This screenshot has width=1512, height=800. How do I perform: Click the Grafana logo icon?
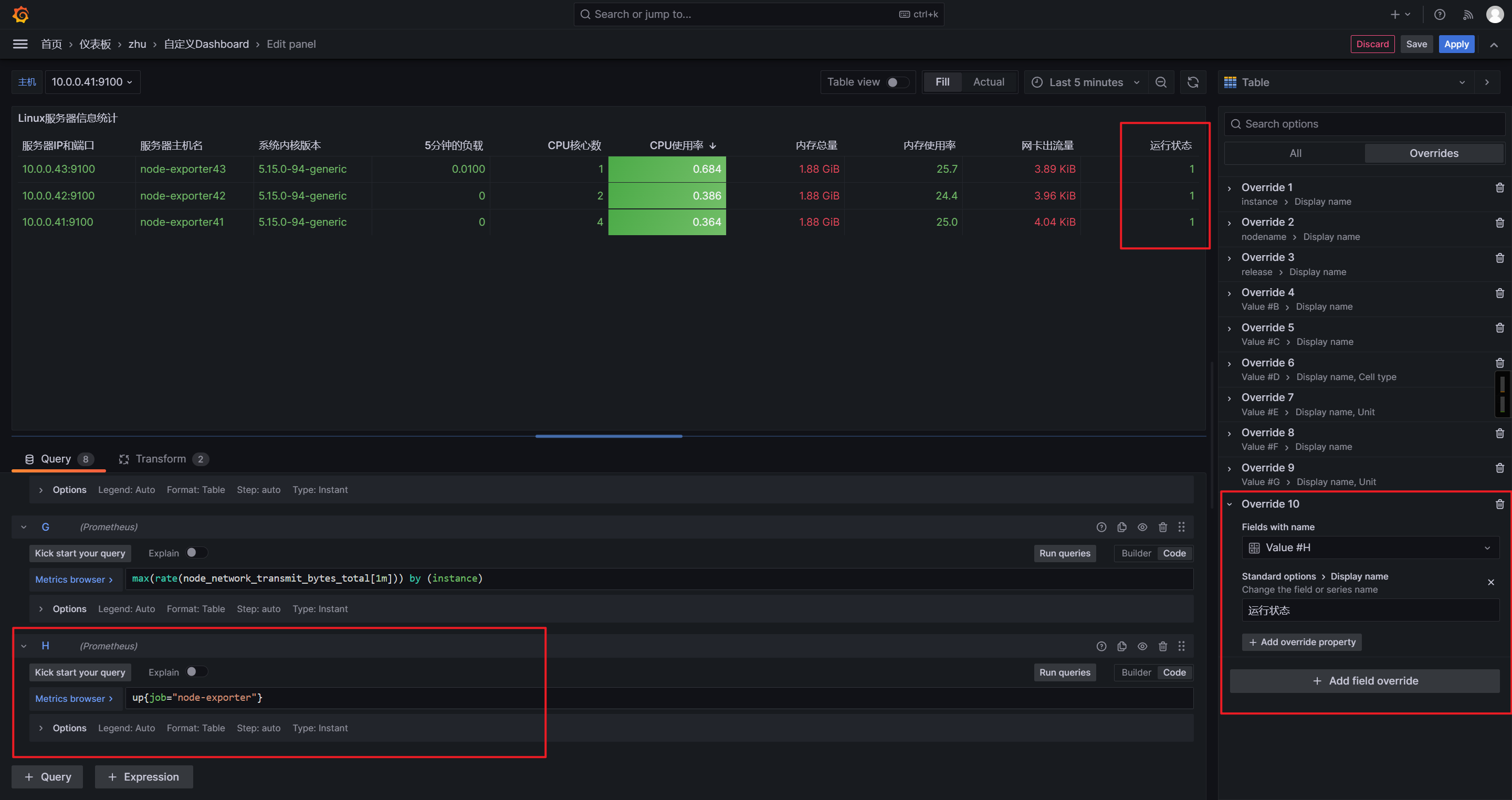point(21,14)
